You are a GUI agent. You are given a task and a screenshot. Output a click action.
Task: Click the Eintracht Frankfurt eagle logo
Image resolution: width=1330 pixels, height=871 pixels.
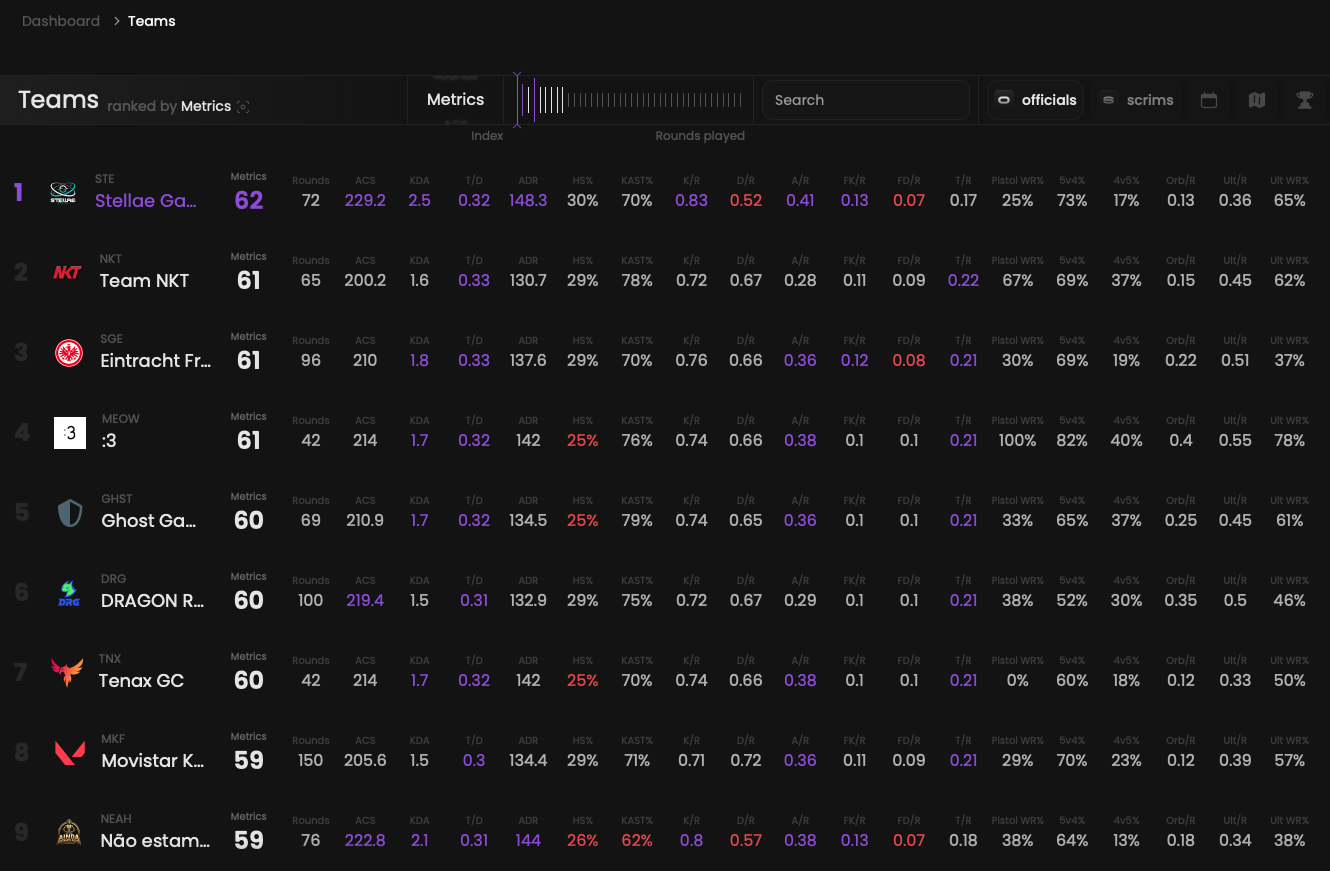[69, 352]
